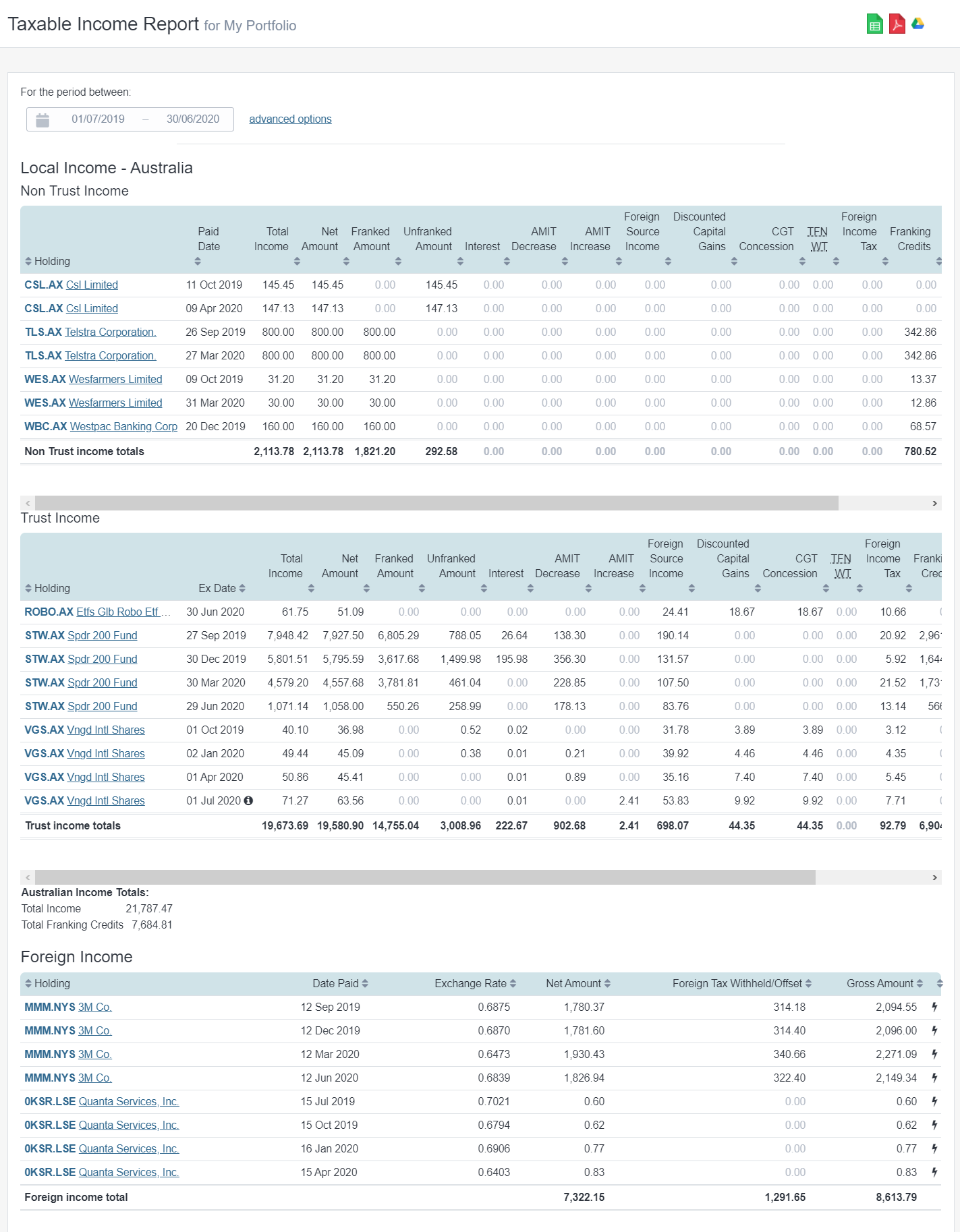Image resolution: width=960 pixels, height=1232 pixels.
Task: Open the calendar date picker icon
Action: [x=43, y=120]
